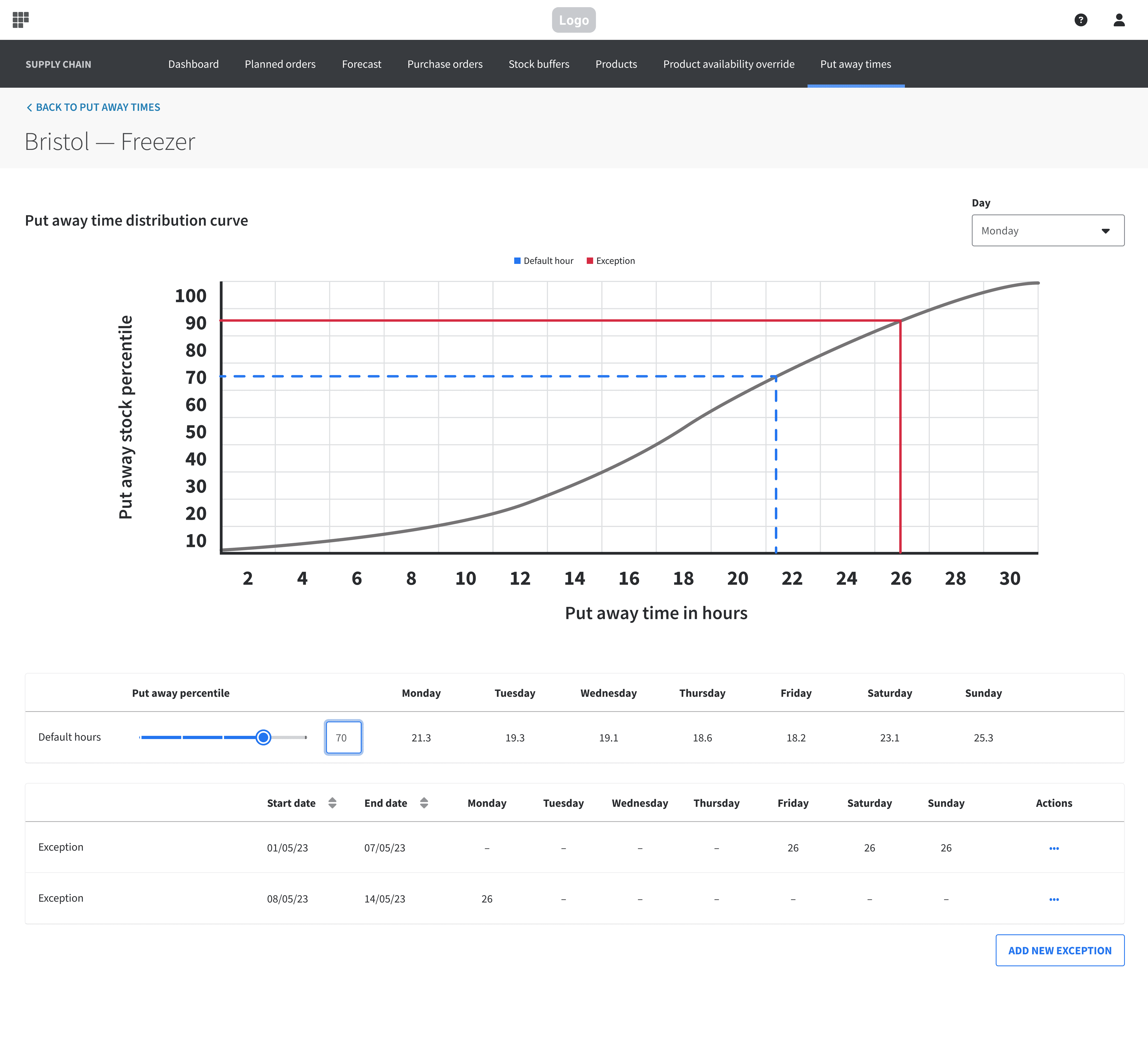Image resolution: width=1148 pixels, height=1038 pixels.
Task: Toggle Exception legend item
Action: (x=610, y=261)
